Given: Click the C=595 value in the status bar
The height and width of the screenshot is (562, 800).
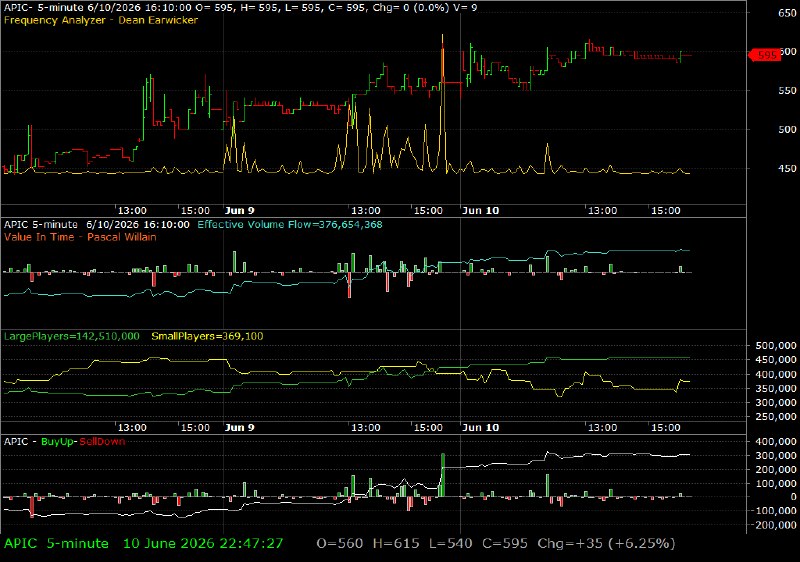Looking at the screenshot, I should coord(505,544).
